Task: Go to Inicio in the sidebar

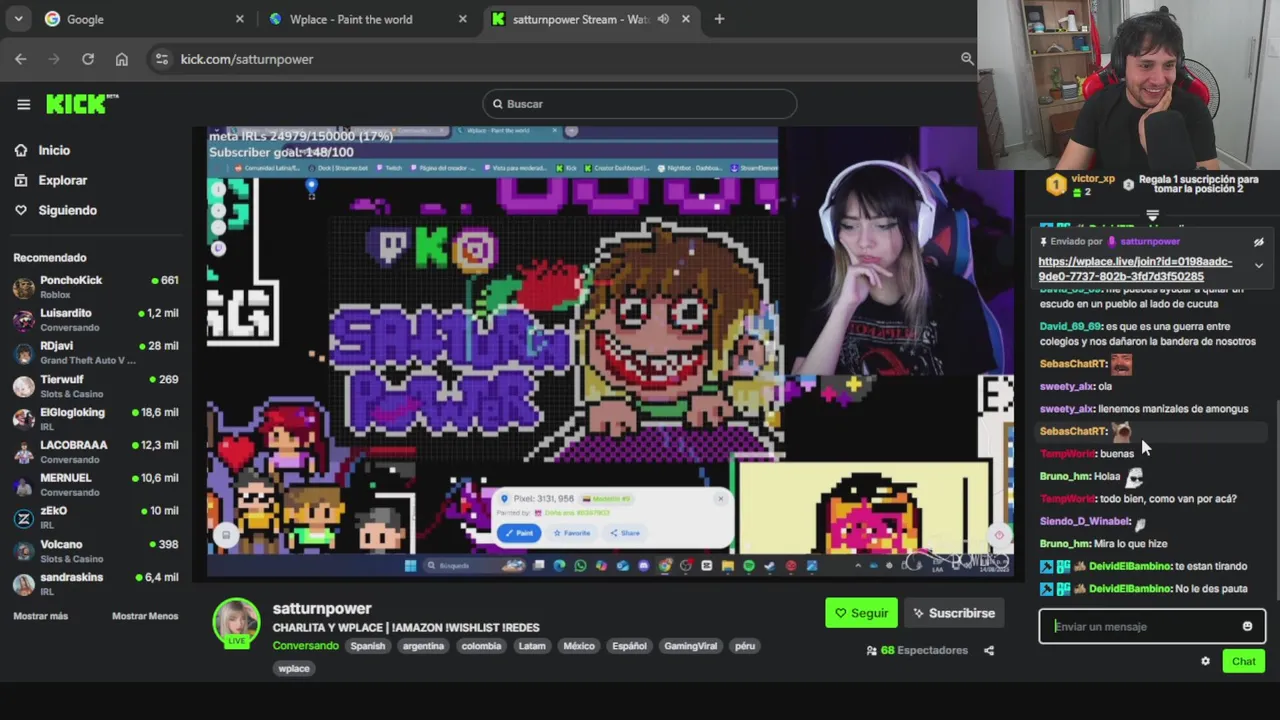Action: click(x=54, y=150)
